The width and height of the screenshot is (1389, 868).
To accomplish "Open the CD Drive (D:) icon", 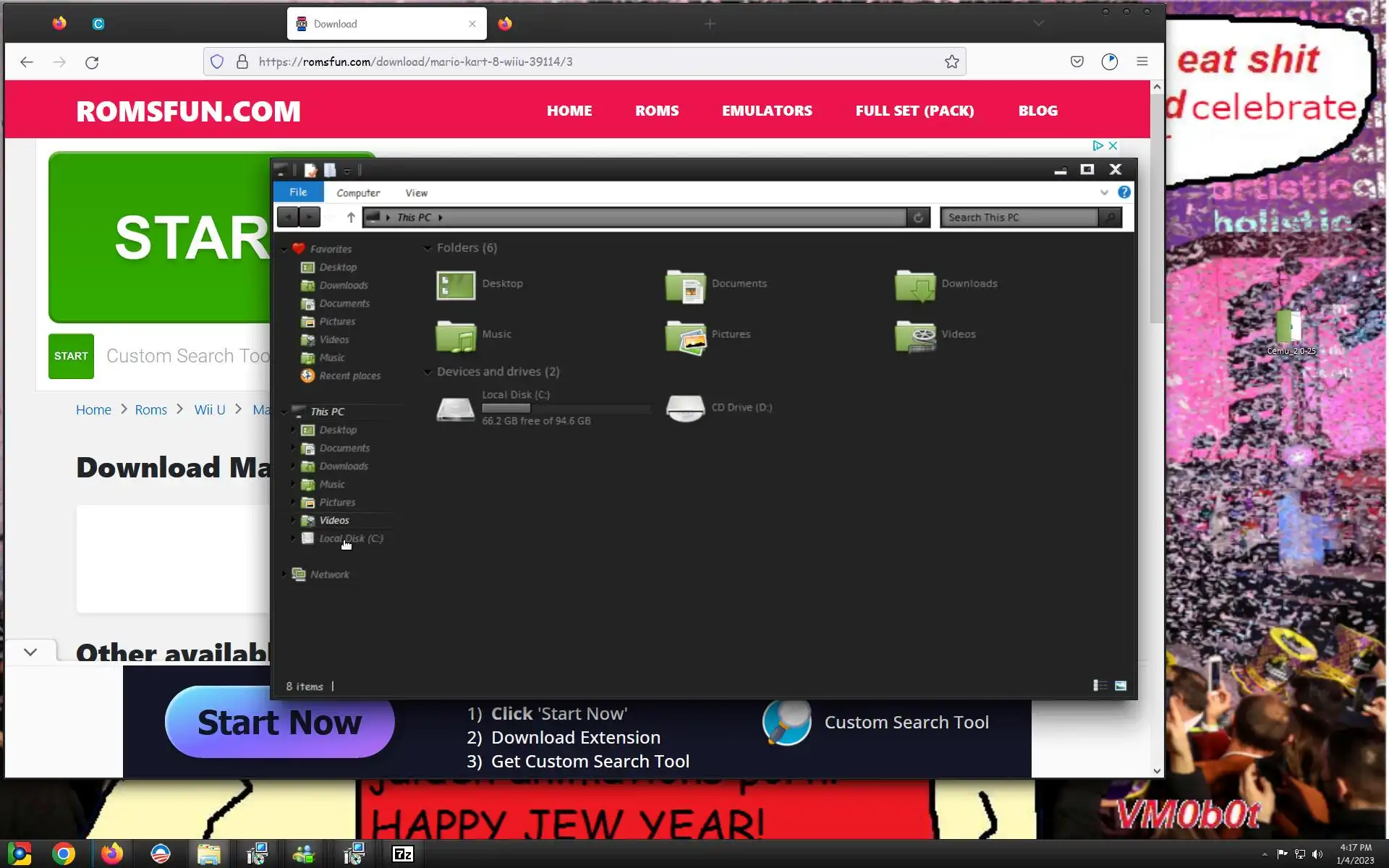I will pos(685,408).
